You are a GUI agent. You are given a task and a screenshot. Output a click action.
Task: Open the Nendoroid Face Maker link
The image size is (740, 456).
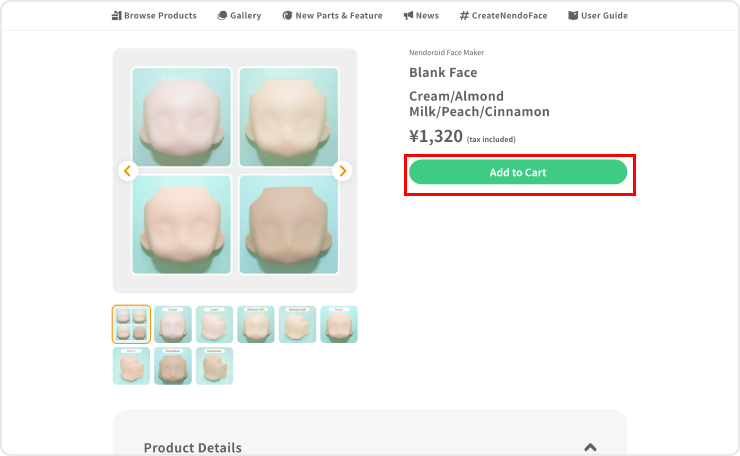coord(446,52)
